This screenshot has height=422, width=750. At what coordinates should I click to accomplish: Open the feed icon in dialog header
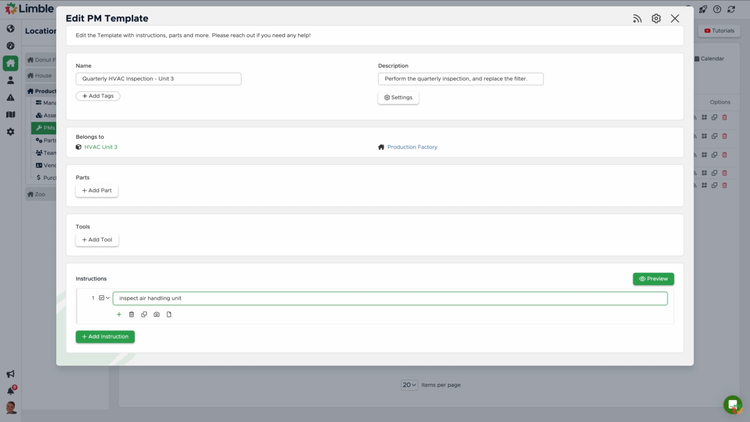637,19
